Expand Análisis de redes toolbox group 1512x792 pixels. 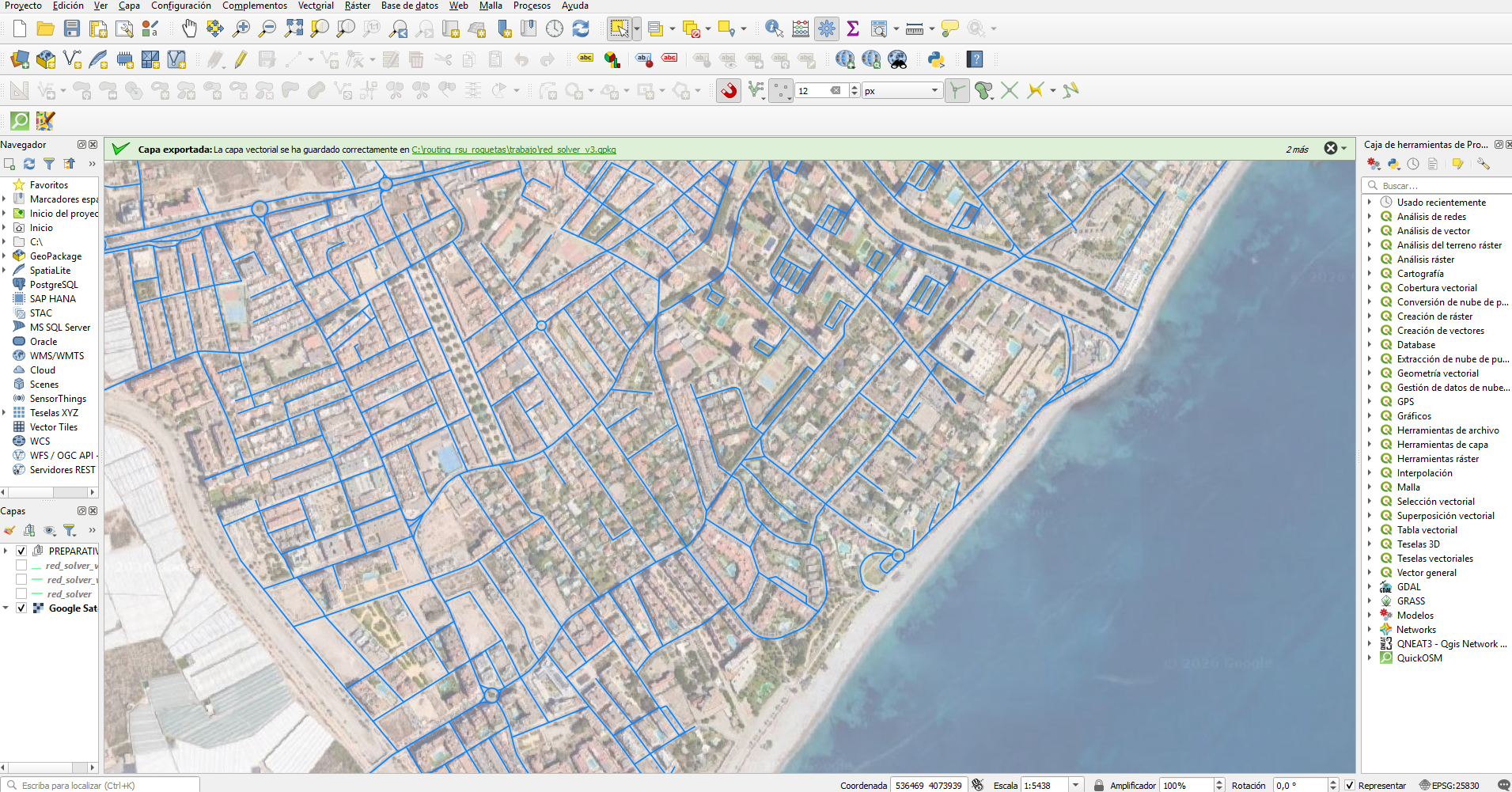(x=1370, y=216)
